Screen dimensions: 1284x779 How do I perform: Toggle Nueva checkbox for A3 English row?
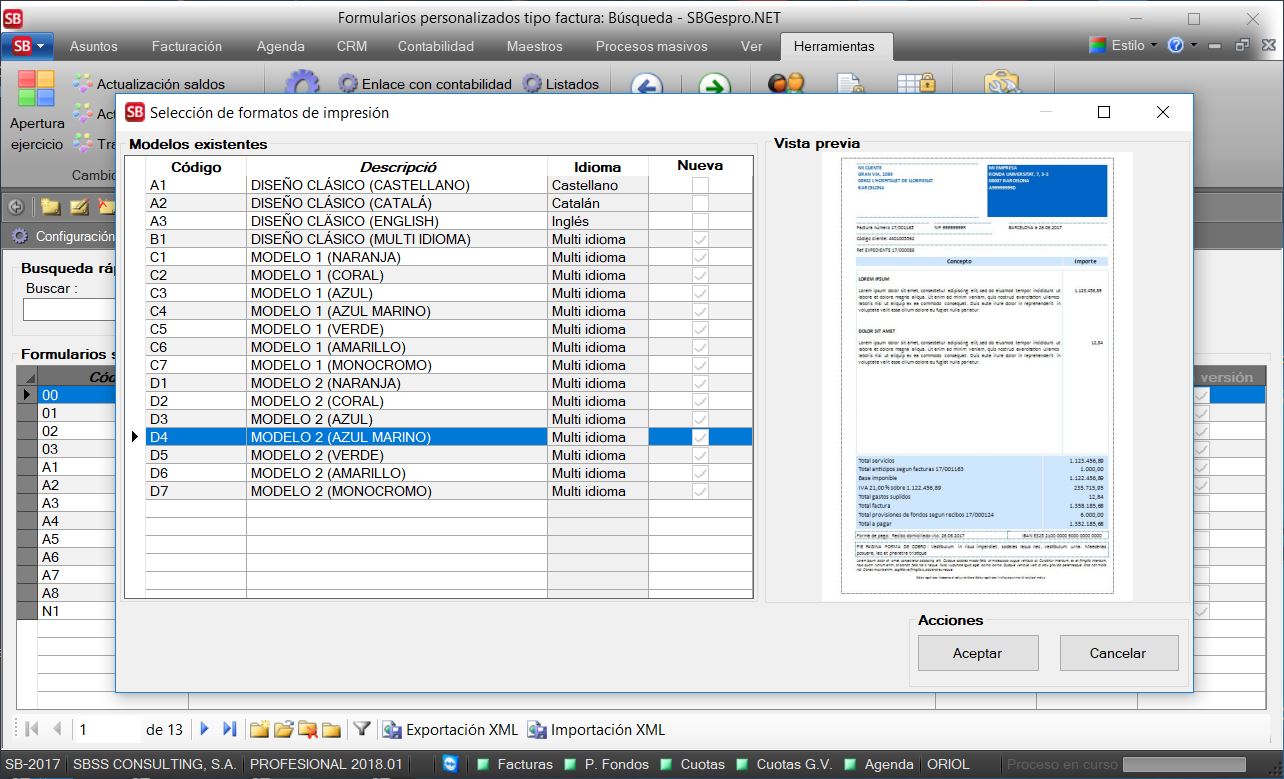point(700,221)
